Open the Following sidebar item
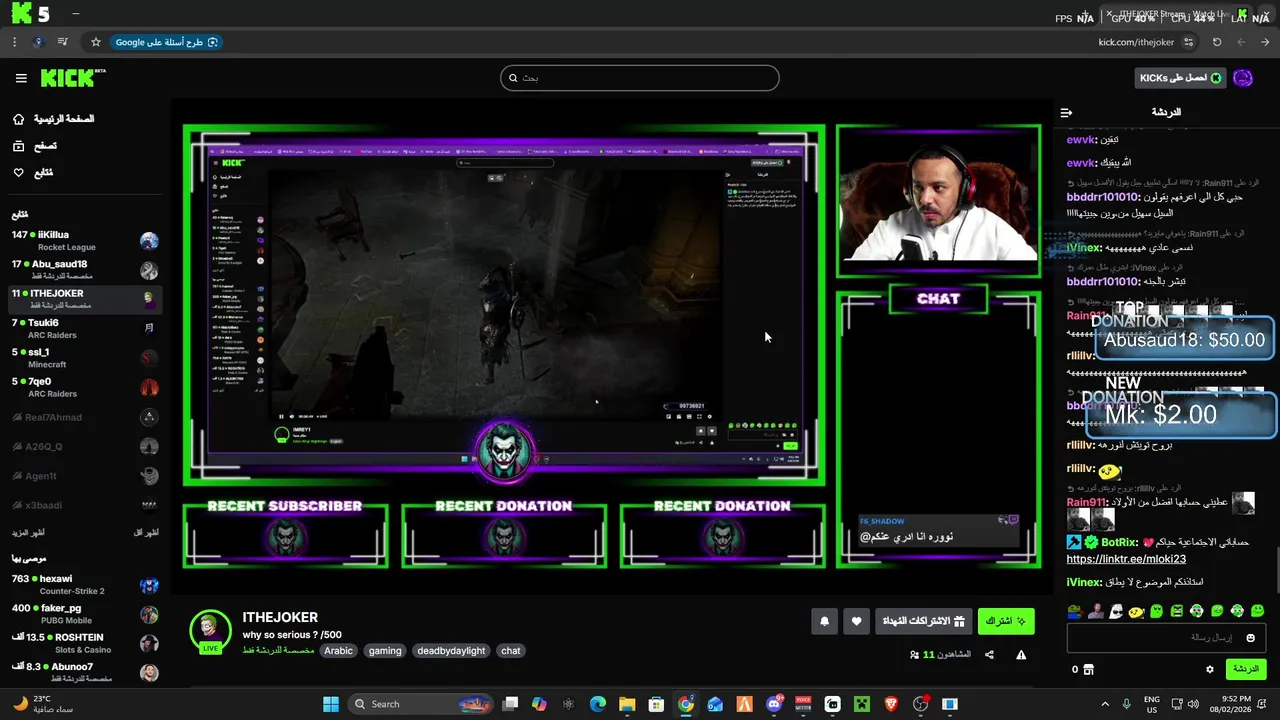This screenshot has width=1280, height=720. [33, 173]
